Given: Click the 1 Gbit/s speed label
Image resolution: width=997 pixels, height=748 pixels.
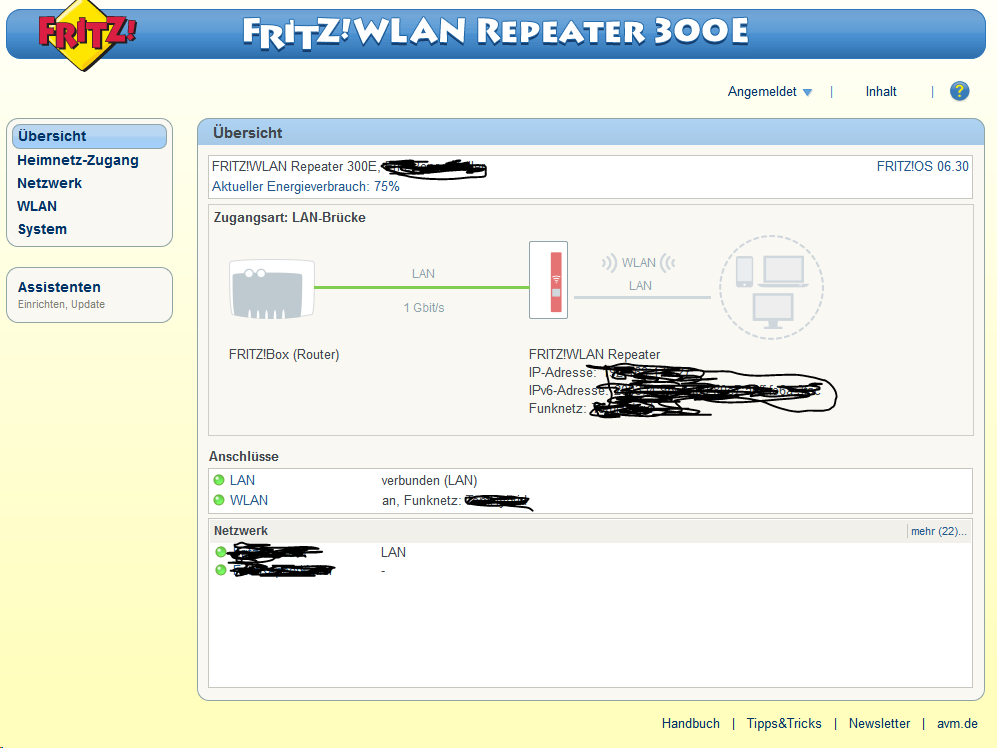Looking at the screenshot, I should click(x=423, y=308).
